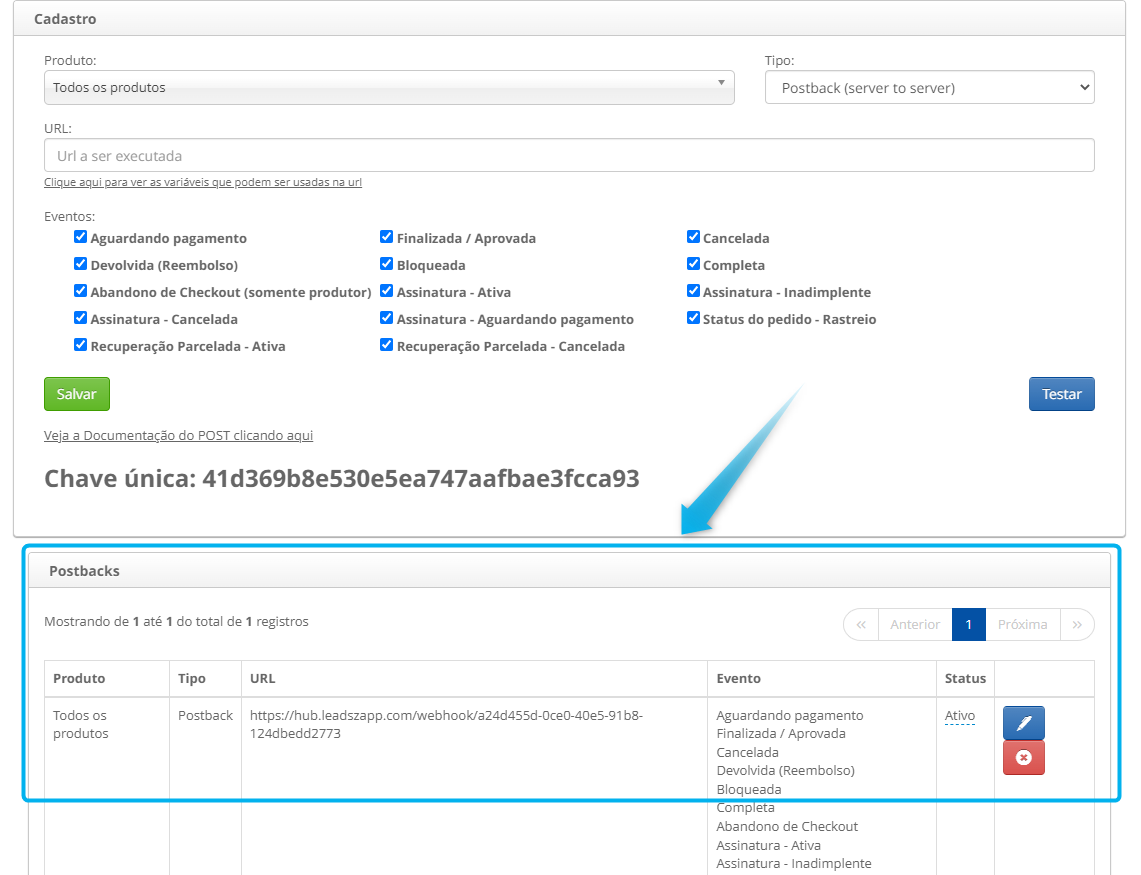This screenshot has height=875, width=1141.
Task: Click the Próxima pagination item
Action: (1022, 624)
